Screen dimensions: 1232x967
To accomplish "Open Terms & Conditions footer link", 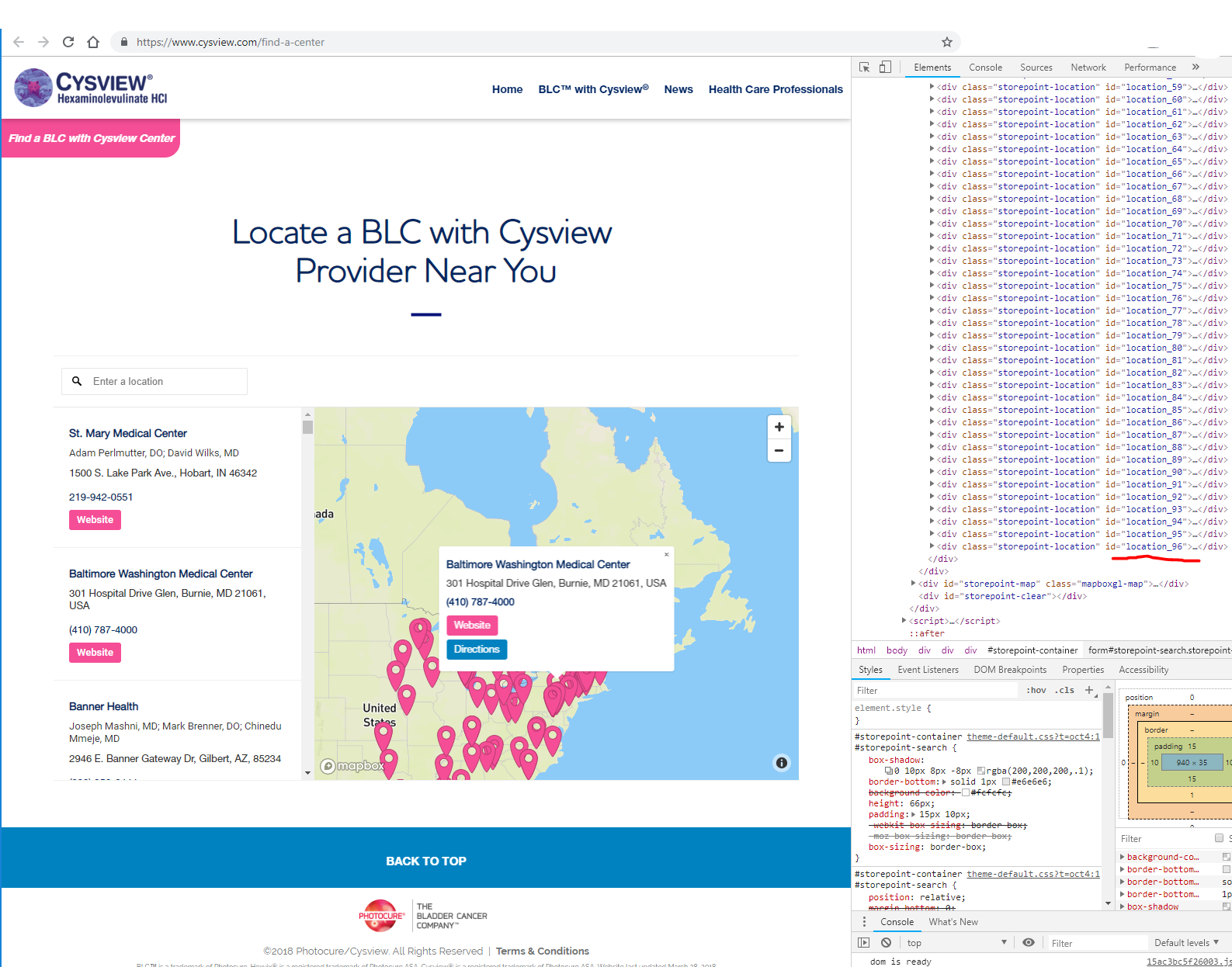I will click(x=543, y=951).
